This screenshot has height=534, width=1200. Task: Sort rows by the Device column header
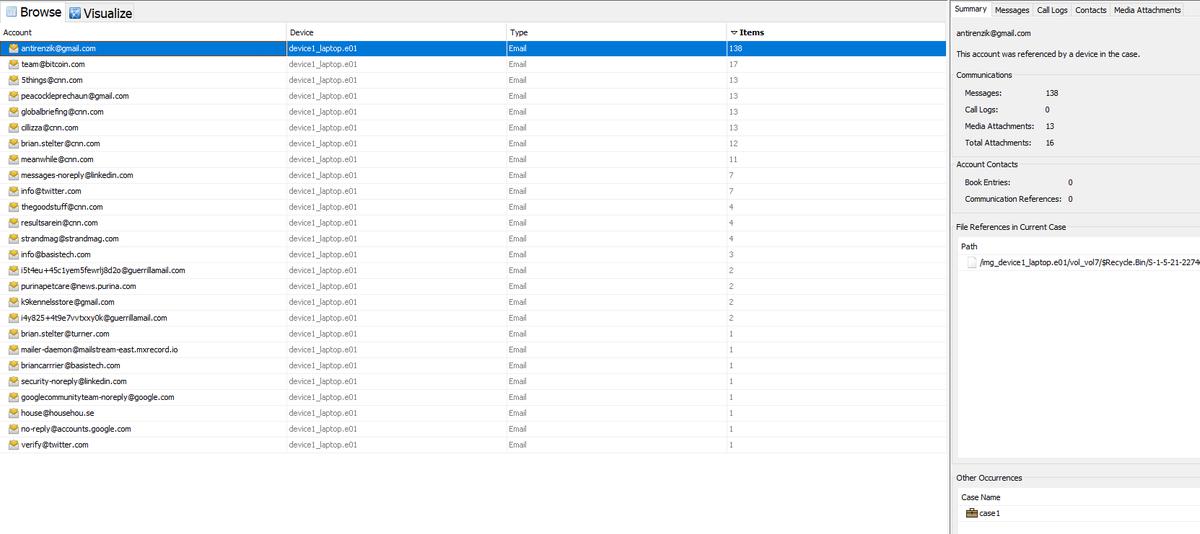point(301,32)
